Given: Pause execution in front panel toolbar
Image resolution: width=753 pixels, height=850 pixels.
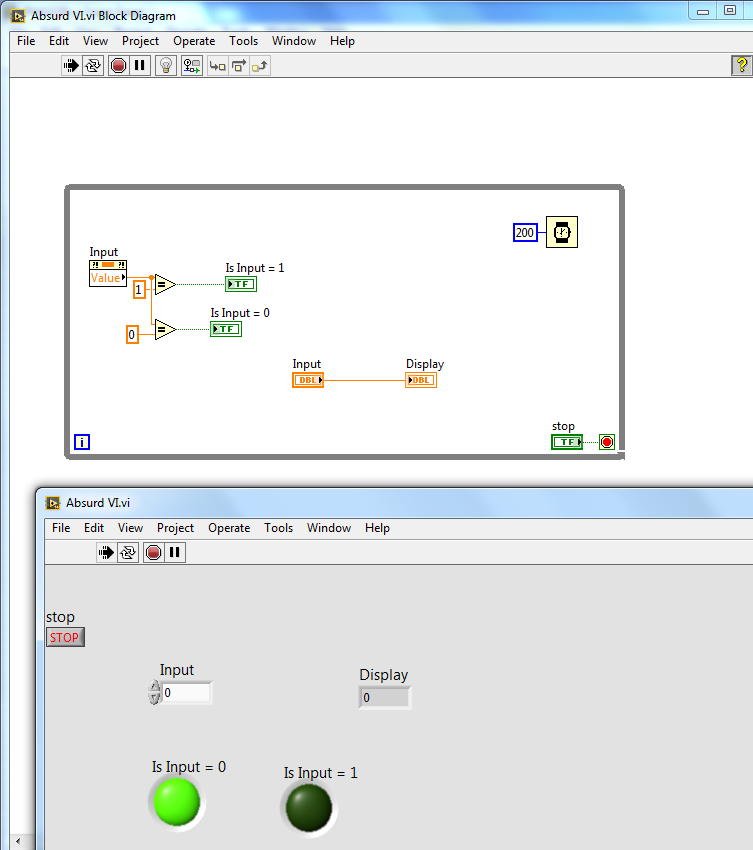Looking at the screenshot, I should click(175, 552).
